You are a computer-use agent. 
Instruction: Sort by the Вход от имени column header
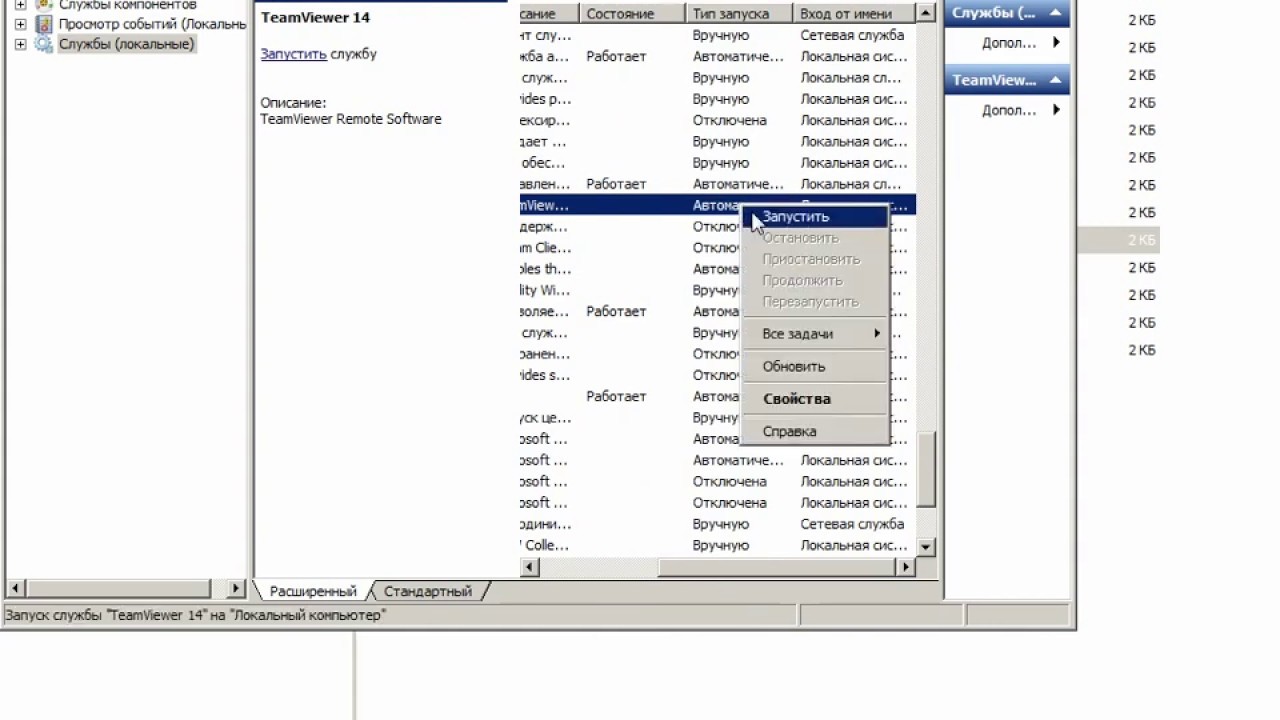point(854,14)
